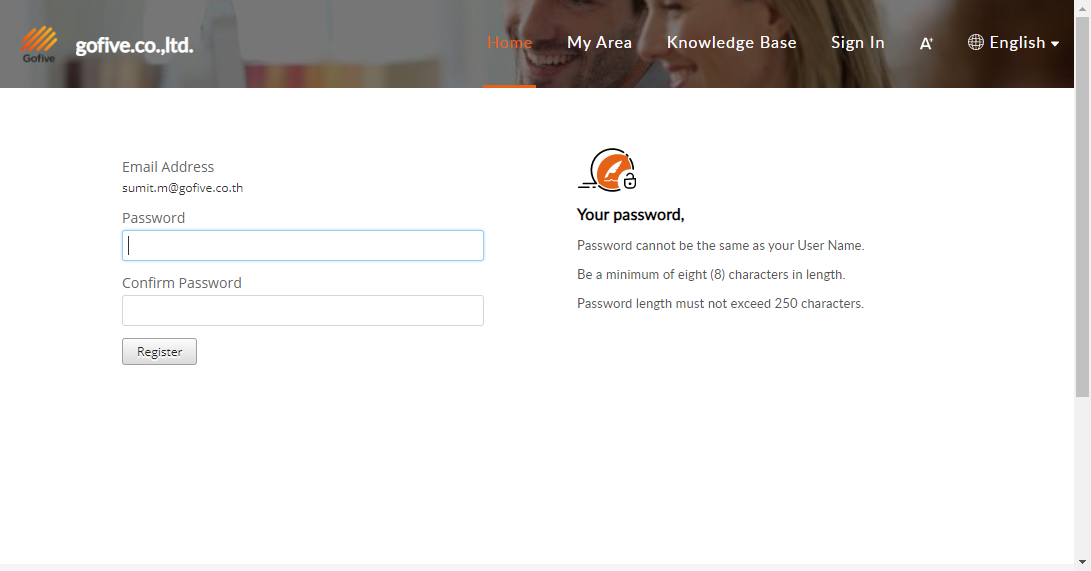Click the vertical scrollbar thumb
Screen dimensions: 1091x571
[1082, 200]
